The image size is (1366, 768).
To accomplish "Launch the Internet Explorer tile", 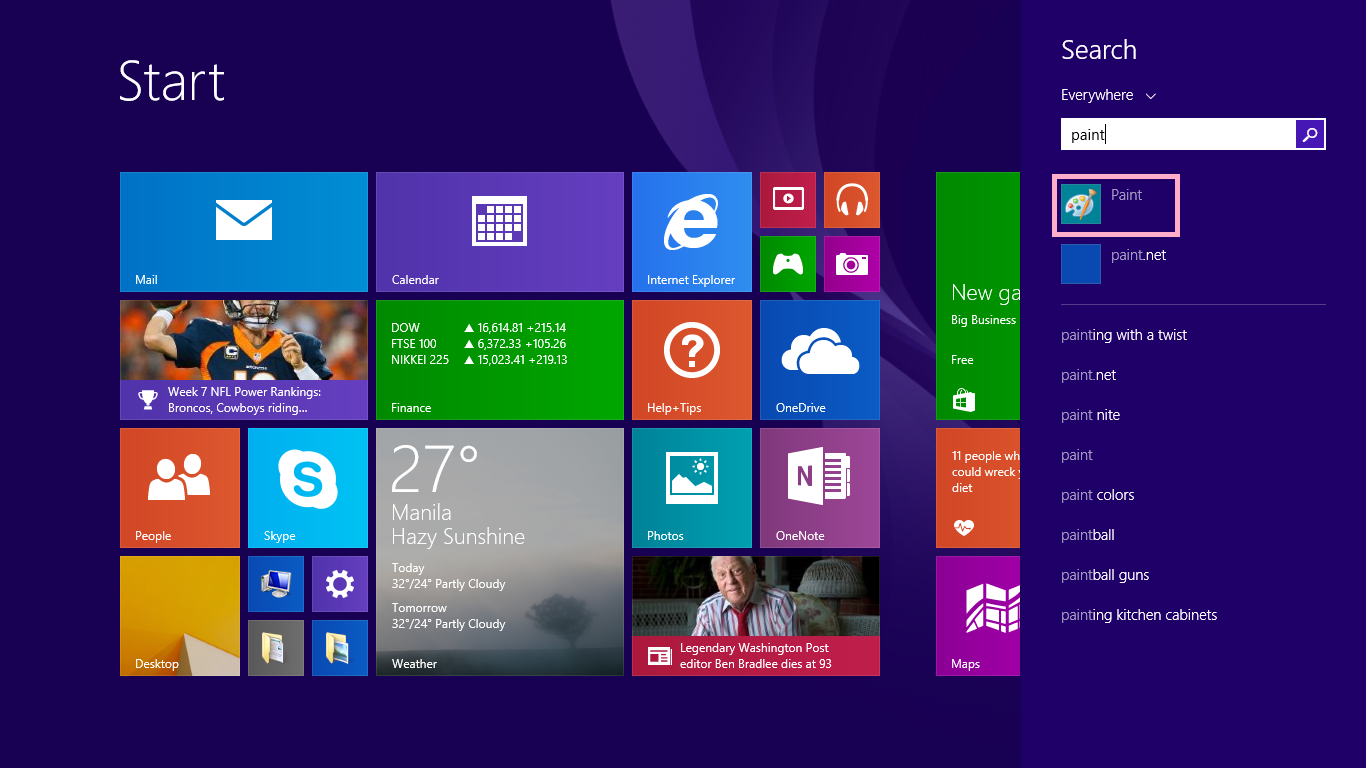I will (692, 232).
